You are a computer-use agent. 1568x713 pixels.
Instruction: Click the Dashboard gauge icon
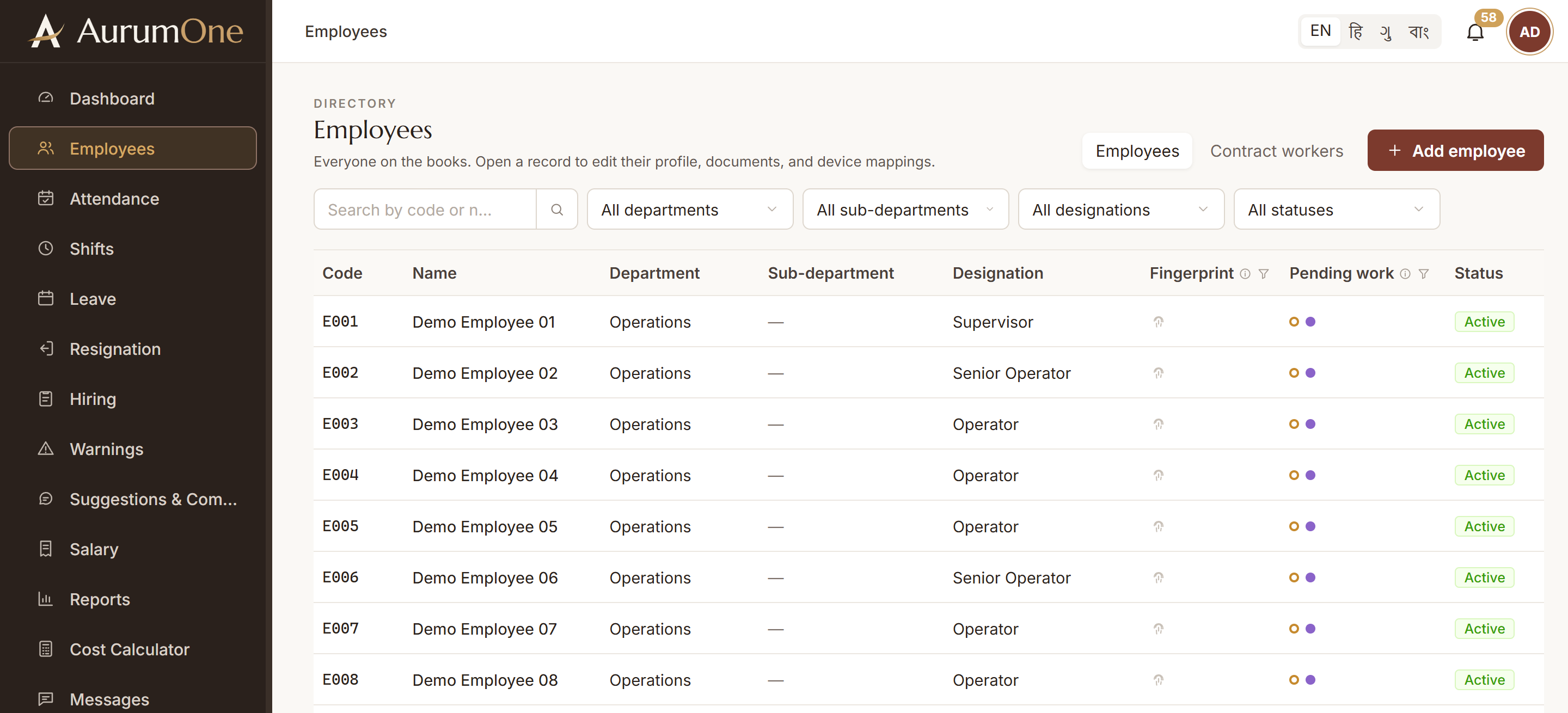point(46,98)
